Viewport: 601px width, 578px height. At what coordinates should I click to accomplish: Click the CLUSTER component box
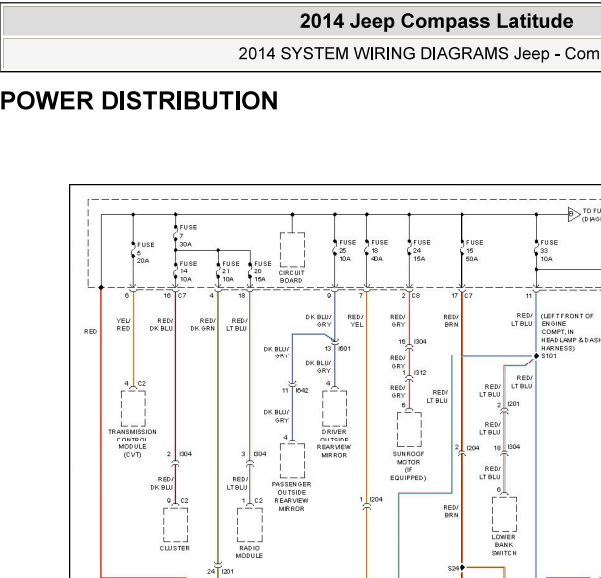(x=175, y=525)
